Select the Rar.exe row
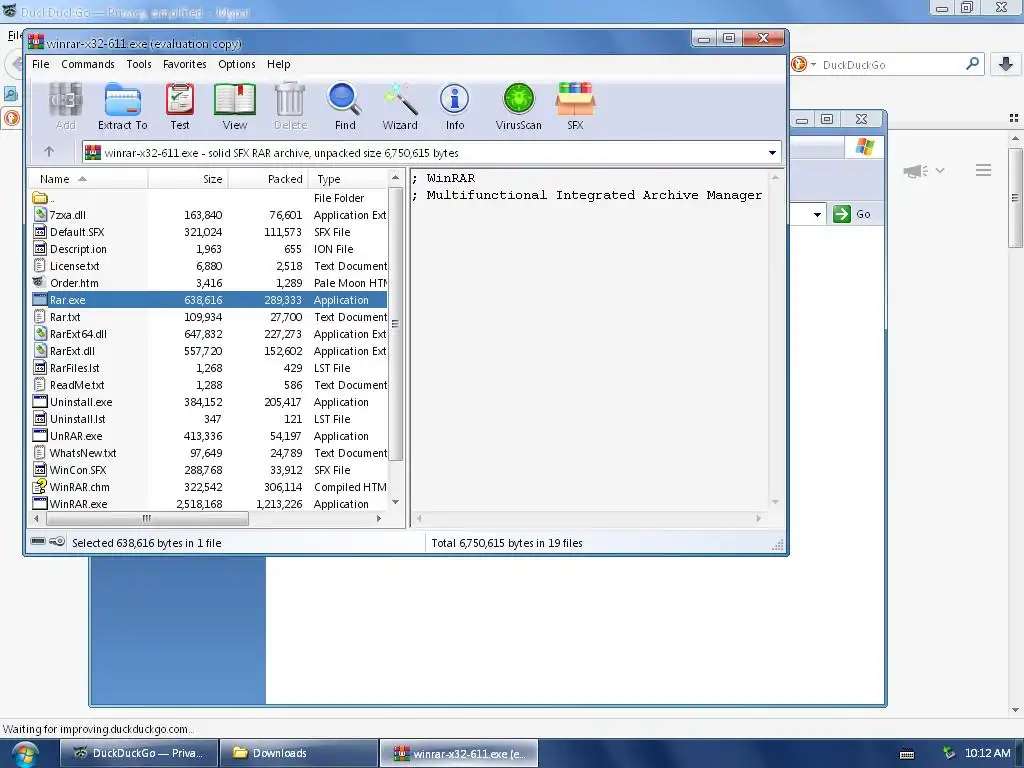 pyautogui.click(x=209, y=300)
